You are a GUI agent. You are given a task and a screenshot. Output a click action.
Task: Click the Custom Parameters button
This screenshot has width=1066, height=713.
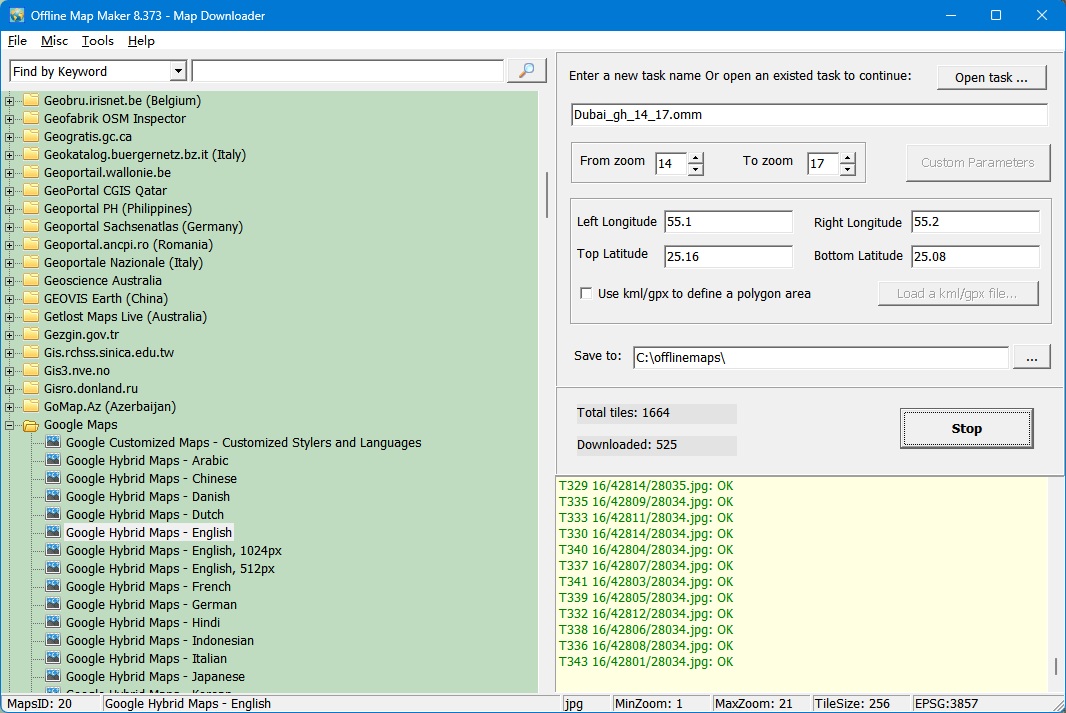coord(978,162)
